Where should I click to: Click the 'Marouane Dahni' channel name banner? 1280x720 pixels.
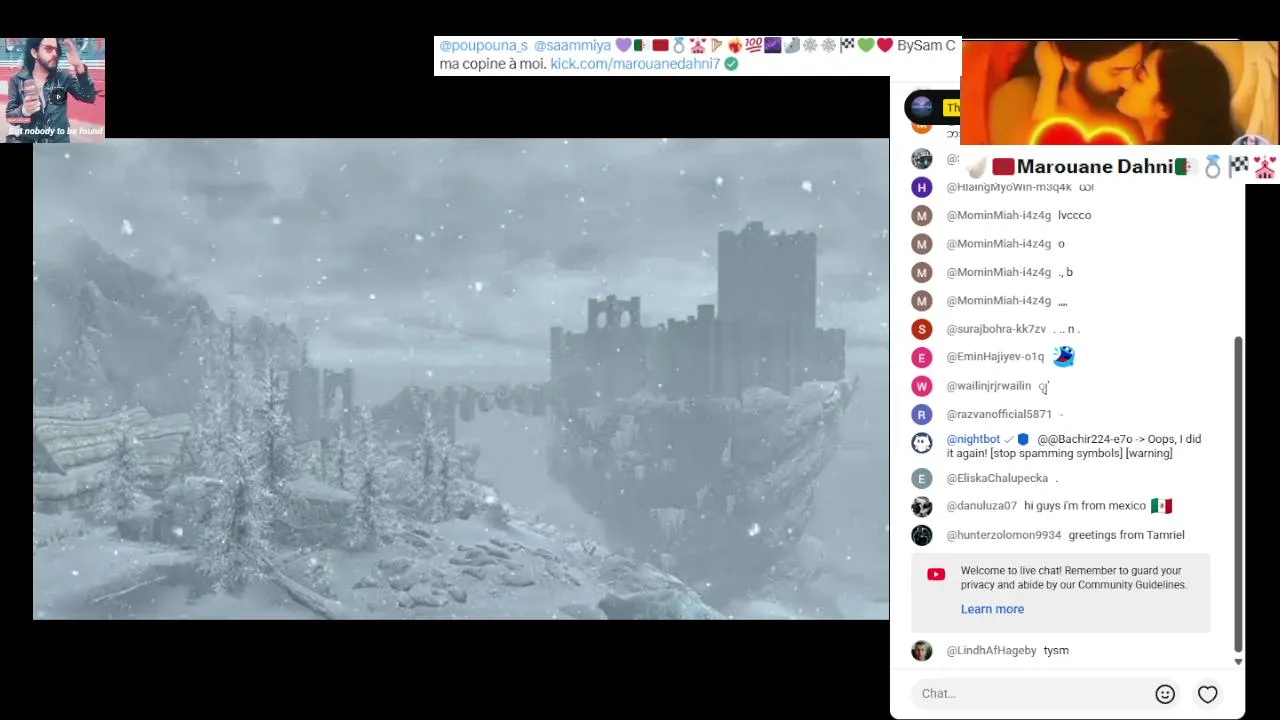pyautogui.click(x=1095, y=167)
